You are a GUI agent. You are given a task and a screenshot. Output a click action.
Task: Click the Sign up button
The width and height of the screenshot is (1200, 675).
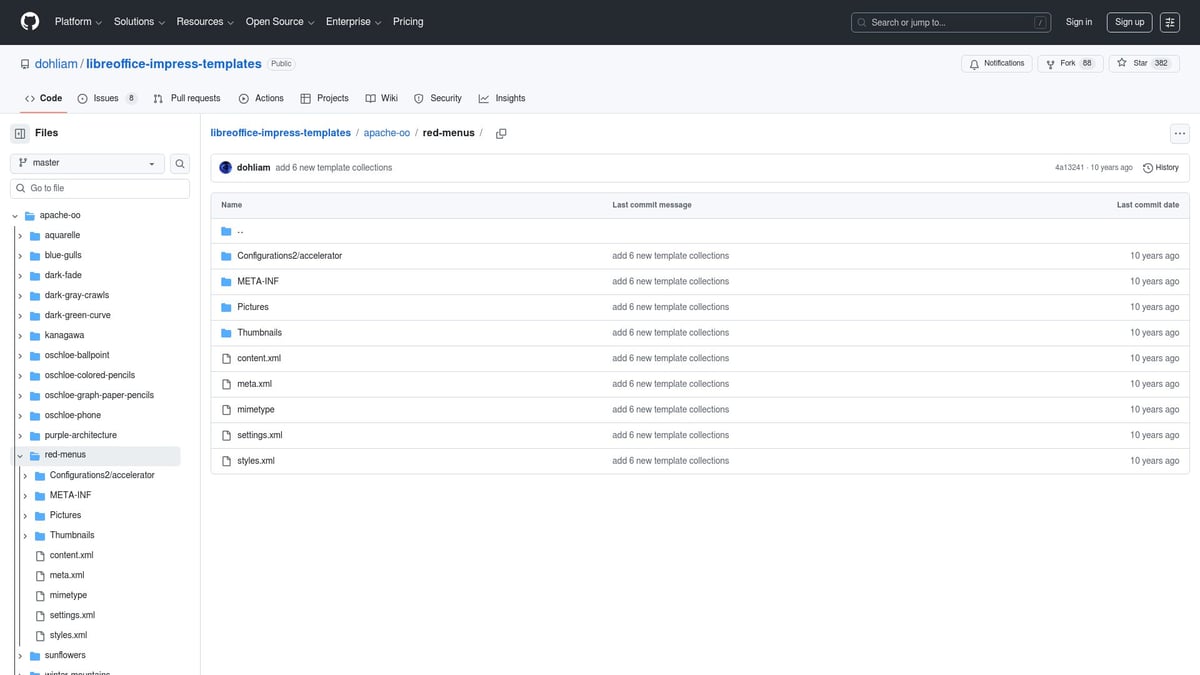(x=1130, y=22)
